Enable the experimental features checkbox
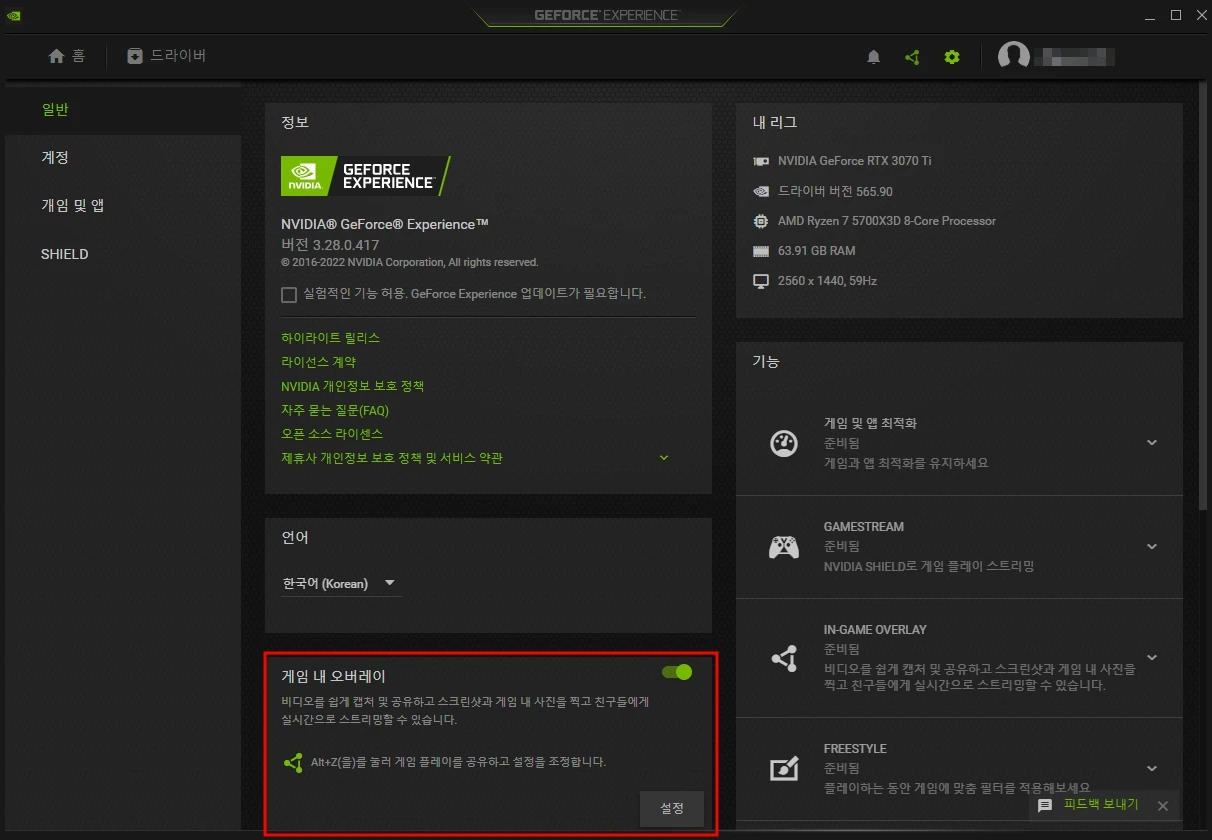The width and height of the screenshot is (1212, 840). click(x=289, y=295)
